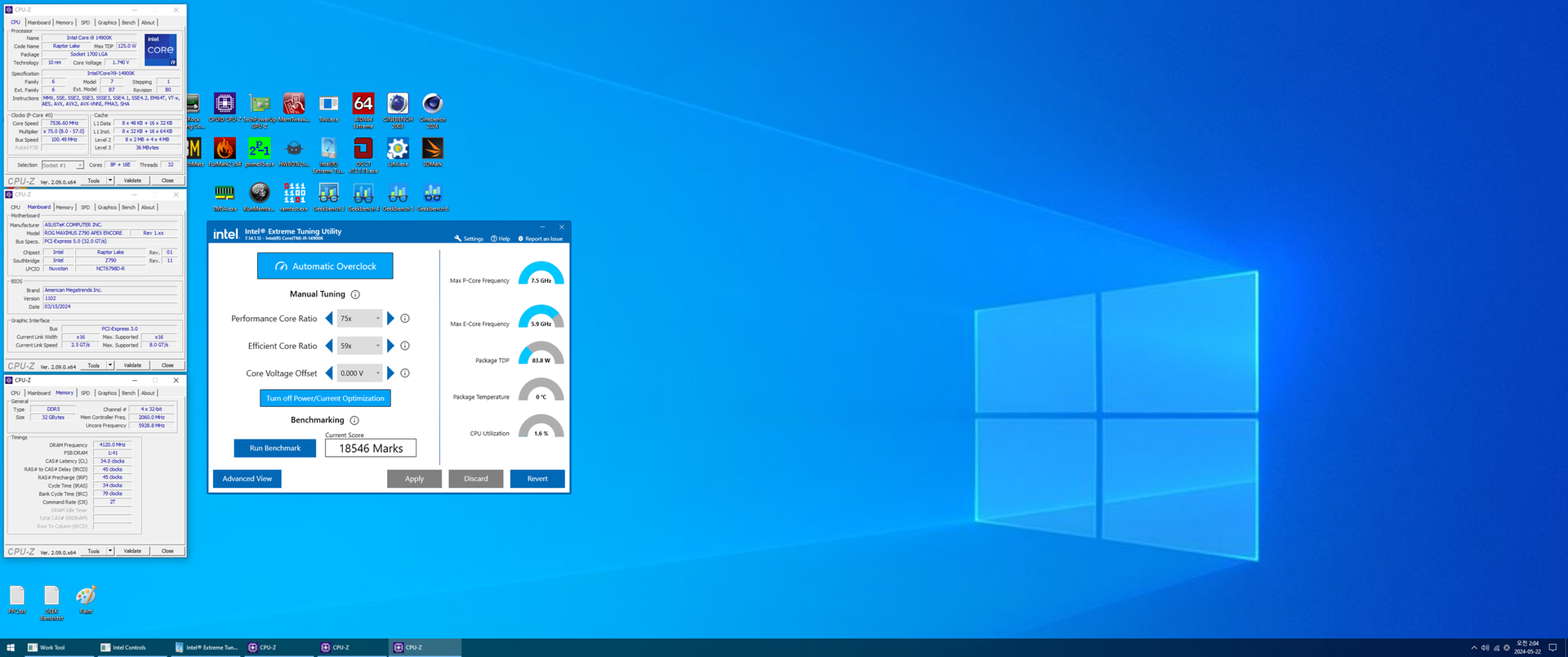Click Revert button in XTU

click(x=537, y=479)
